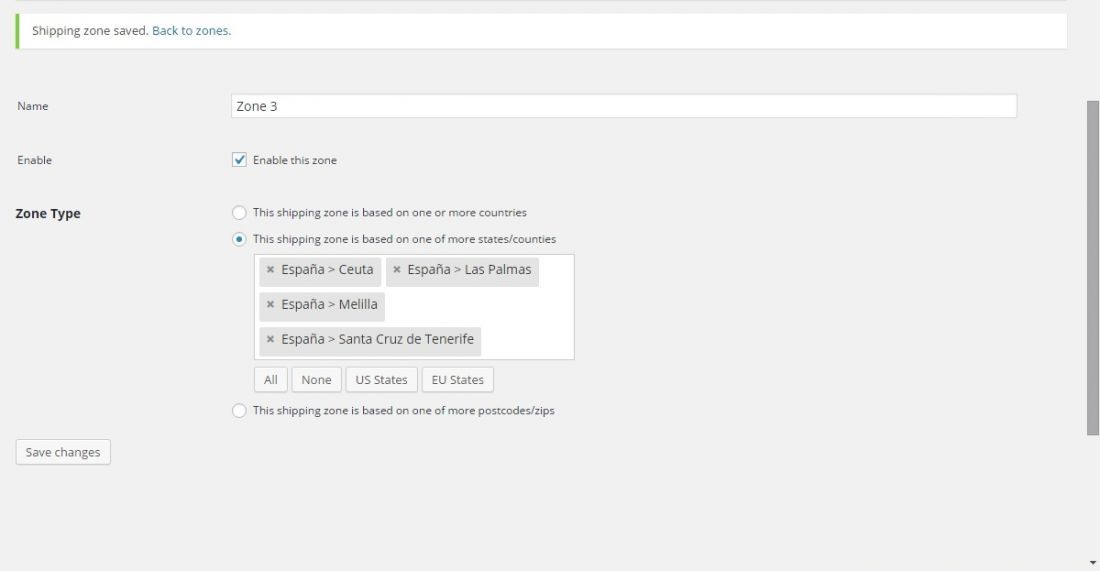Click the EU States button
1100x571 pixels.
(x=457, y=379)
